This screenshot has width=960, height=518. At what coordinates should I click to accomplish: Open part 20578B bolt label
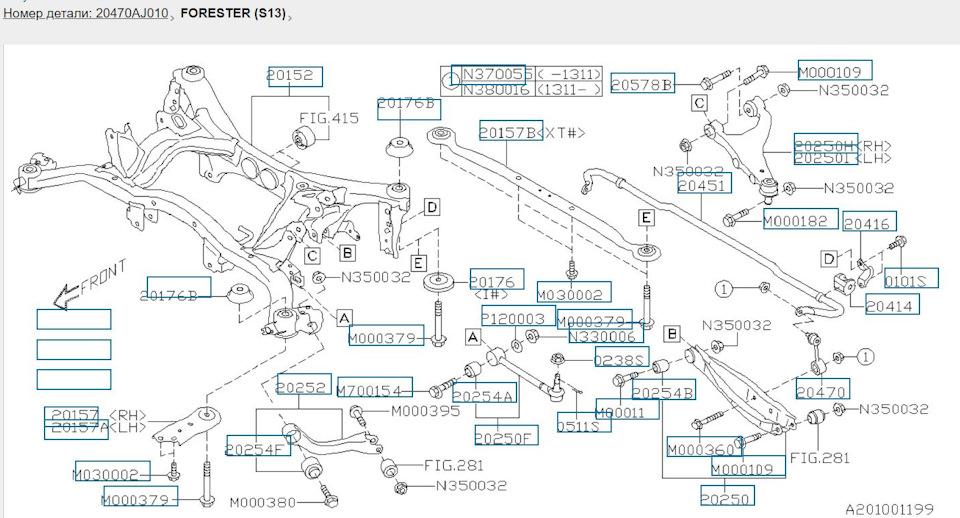(x=642, y=83)
